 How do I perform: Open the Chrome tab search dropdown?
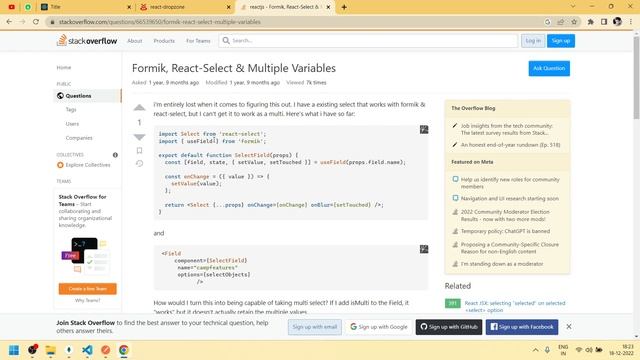click(x=573, y=7)
